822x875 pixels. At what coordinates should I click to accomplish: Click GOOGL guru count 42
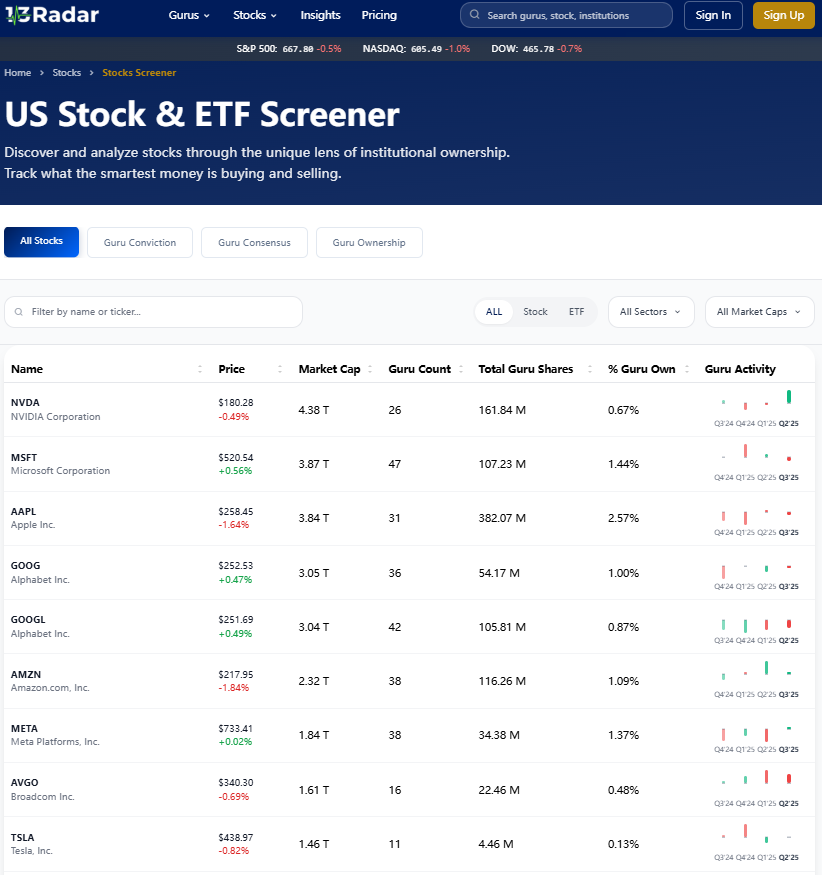click(x=395, y=627)
